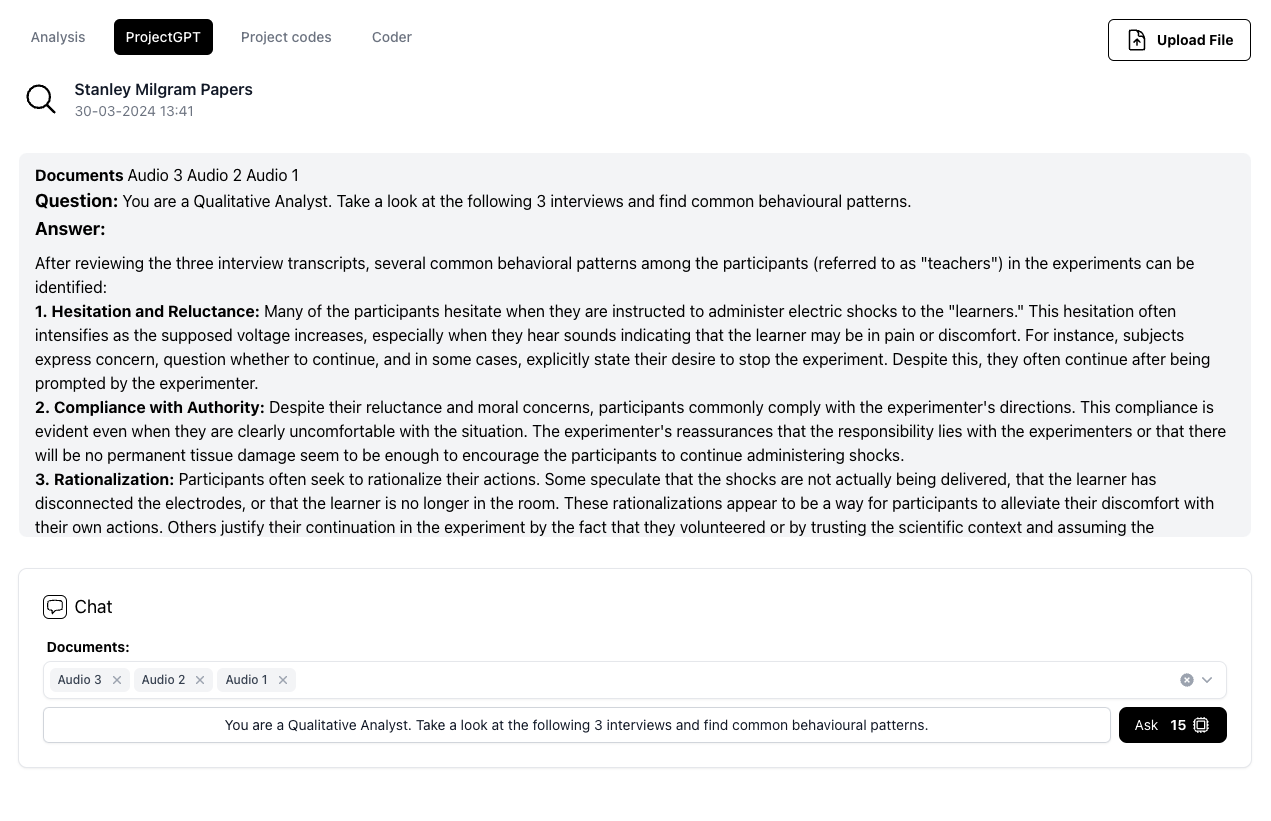This screenshot has width=1271, height=821.
Task: Remove the Audio 2 document tag
Action: coord(200,680)
